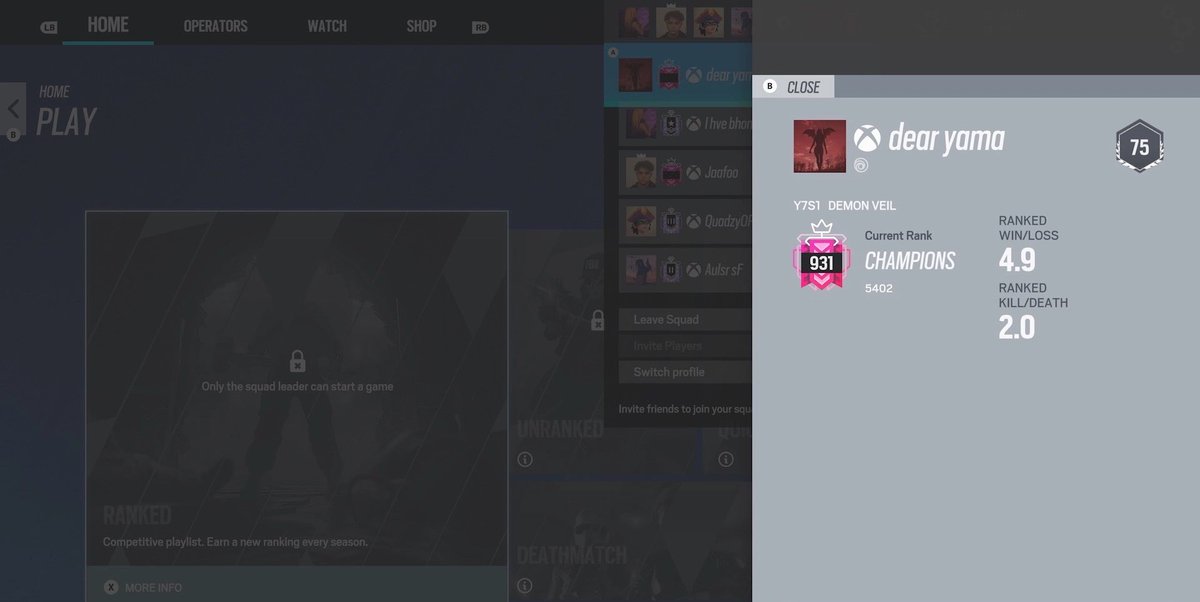Click the B button icon beside CLOSE
1200x602 pixels.
pos(770,87)
